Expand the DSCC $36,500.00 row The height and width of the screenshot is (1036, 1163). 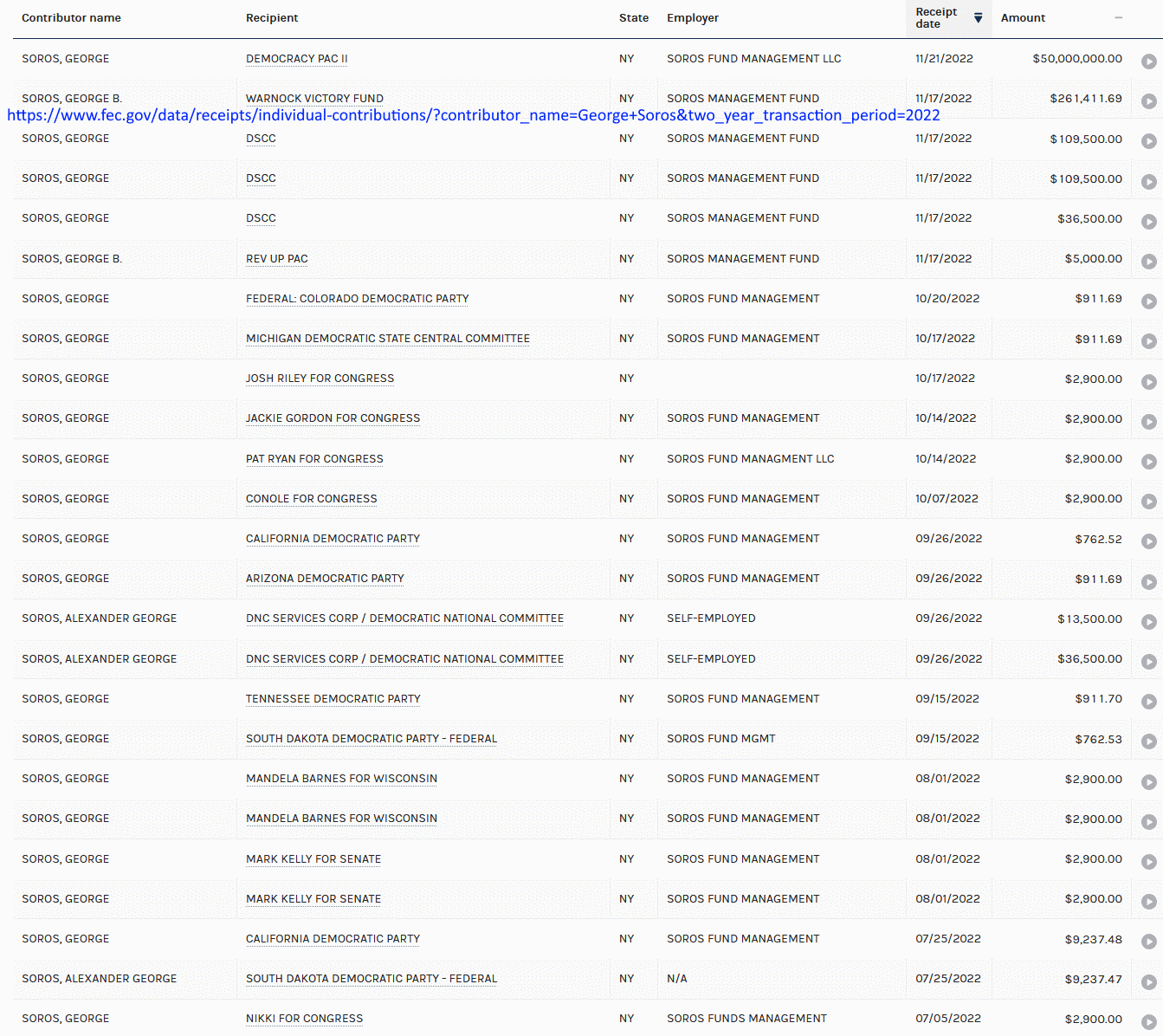[x=1148, y=222]
